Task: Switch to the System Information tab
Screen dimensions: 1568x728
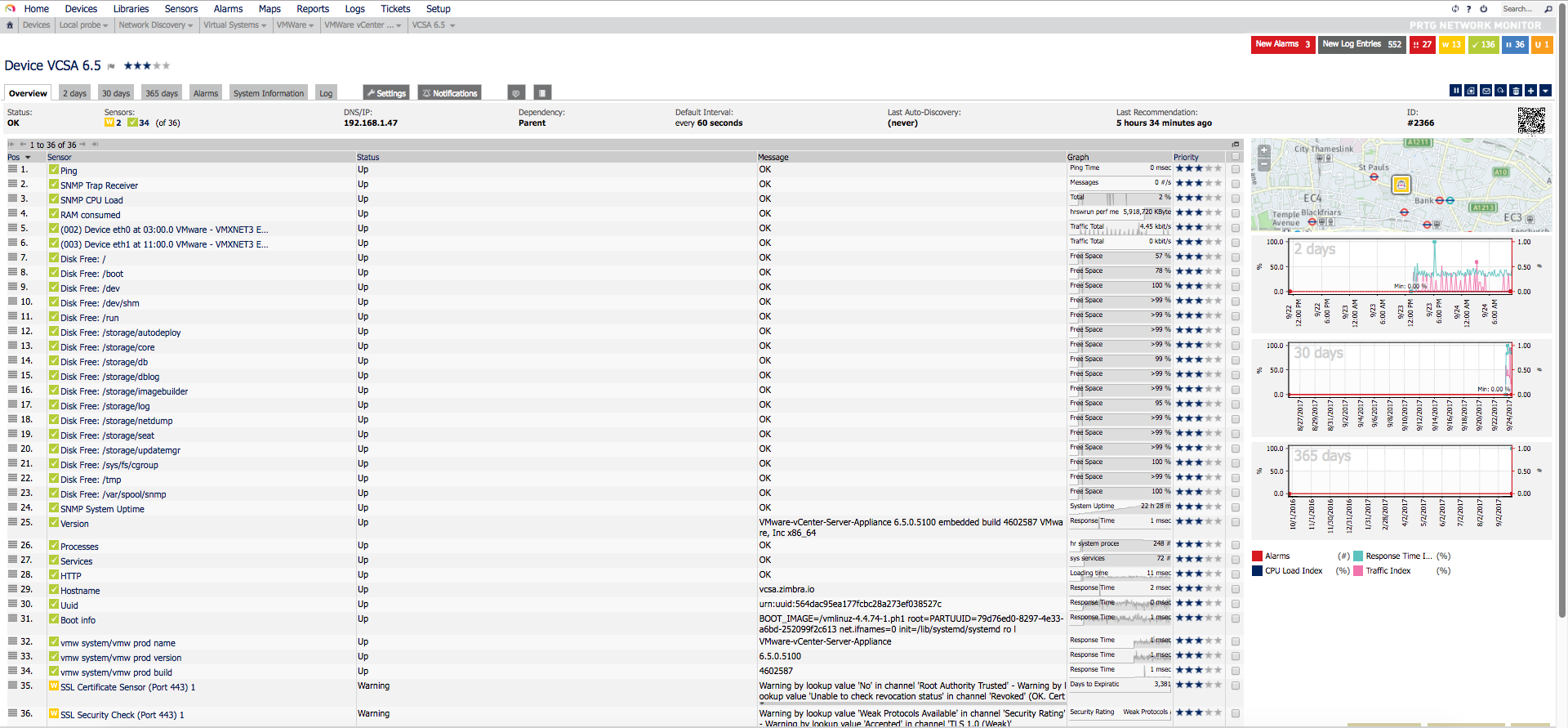Action: (x=269, y=93)
